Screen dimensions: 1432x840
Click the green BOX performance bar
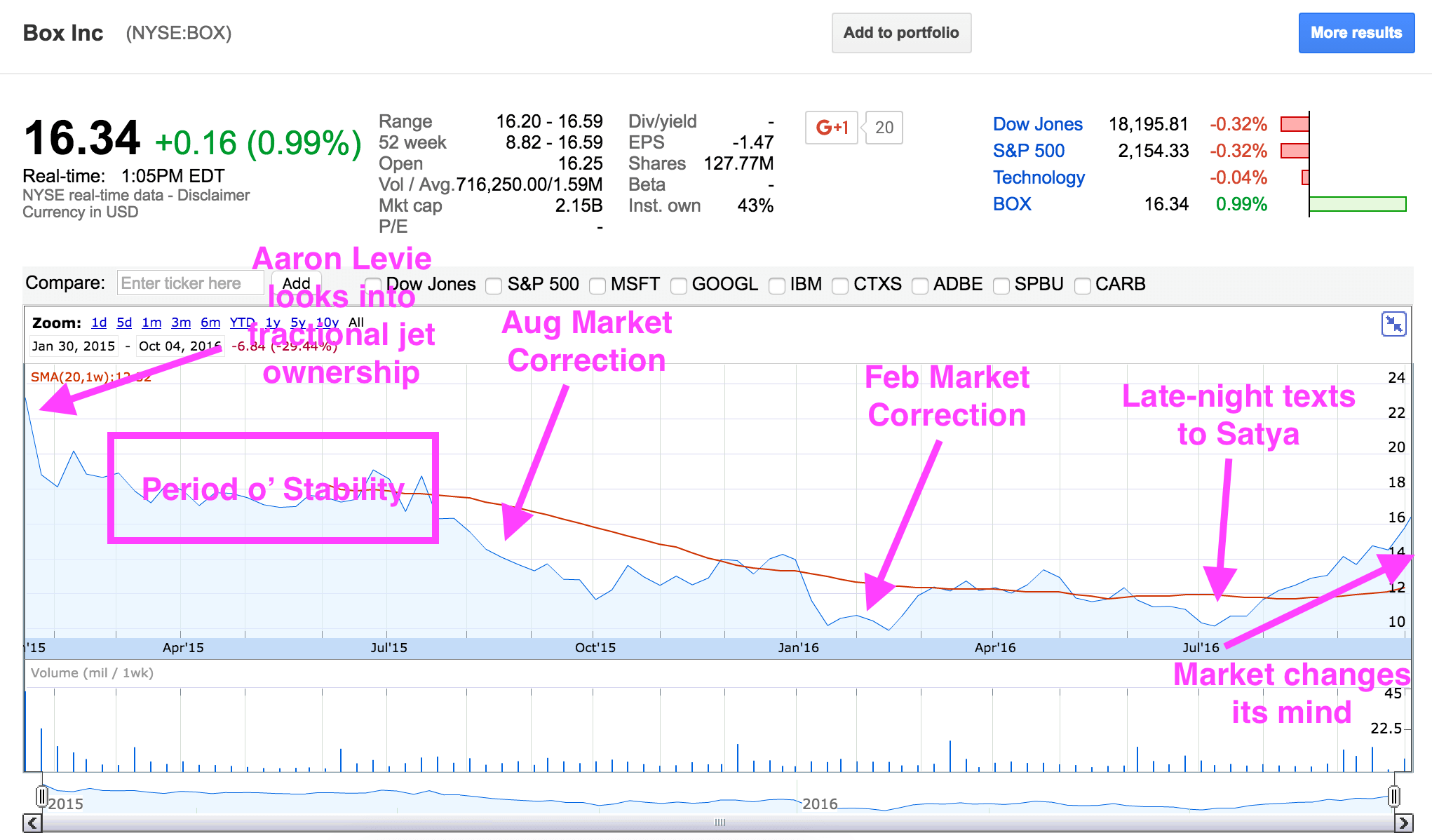pyautogui.click(x=1358, y=204)
